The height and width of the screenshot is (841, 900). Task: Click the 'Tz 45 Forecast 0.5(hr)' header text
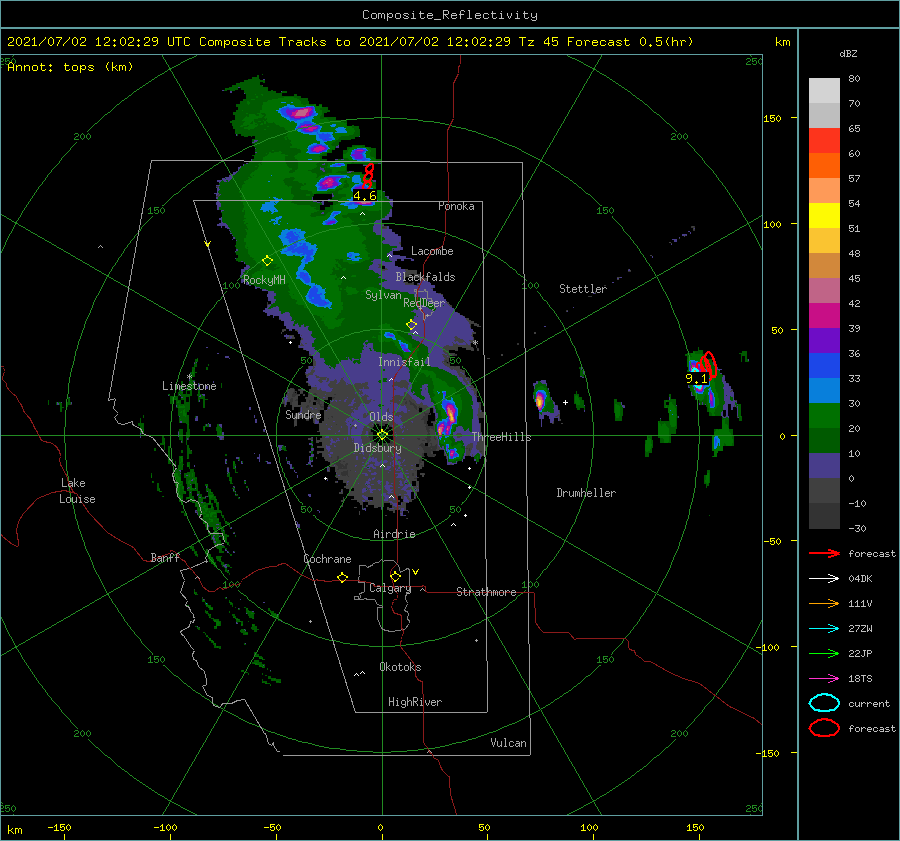click(x=606, y=42)
